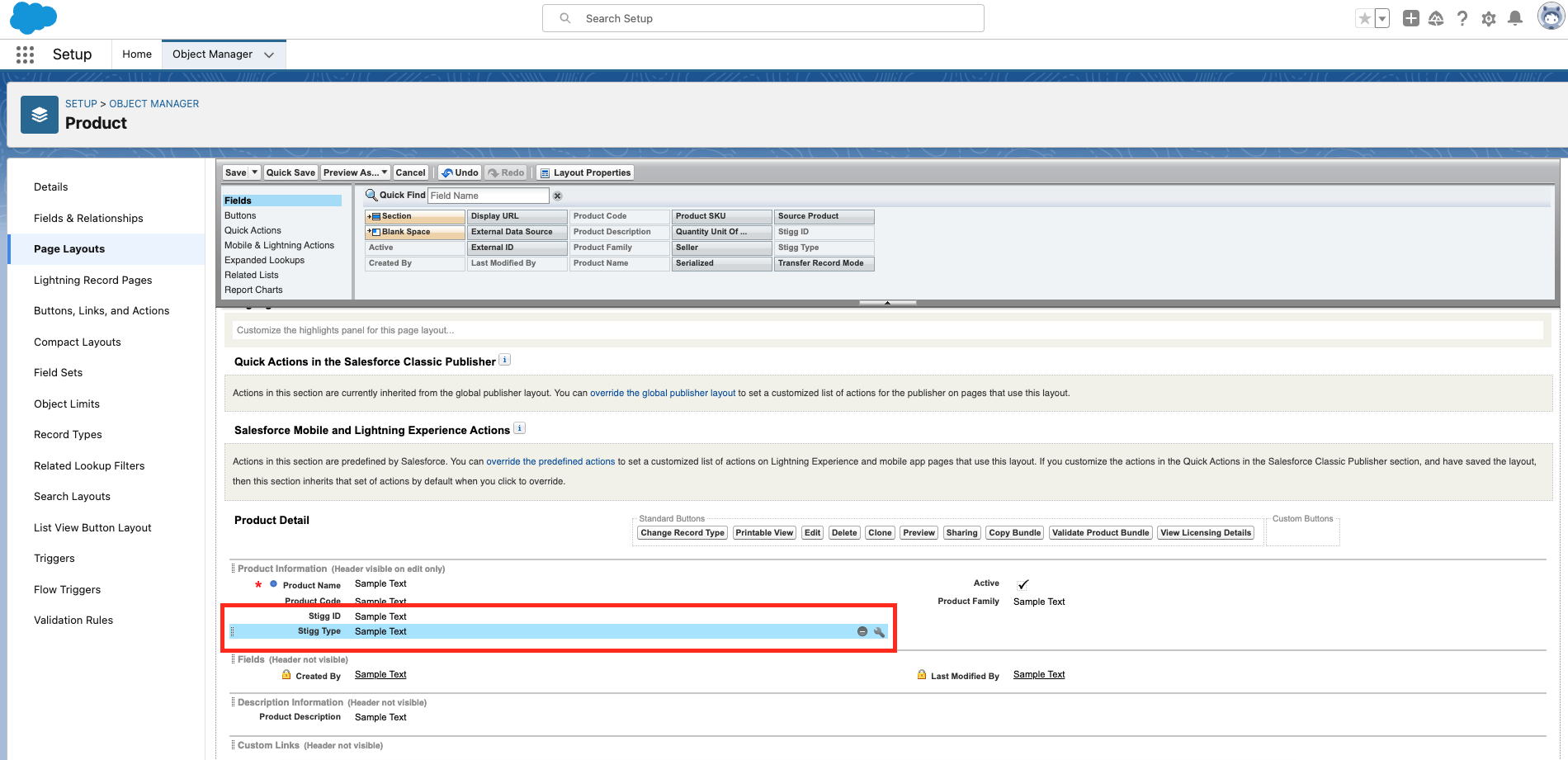Select Product SKU palette field
The image size is (1568, 760).
click(x=722, y=216)
